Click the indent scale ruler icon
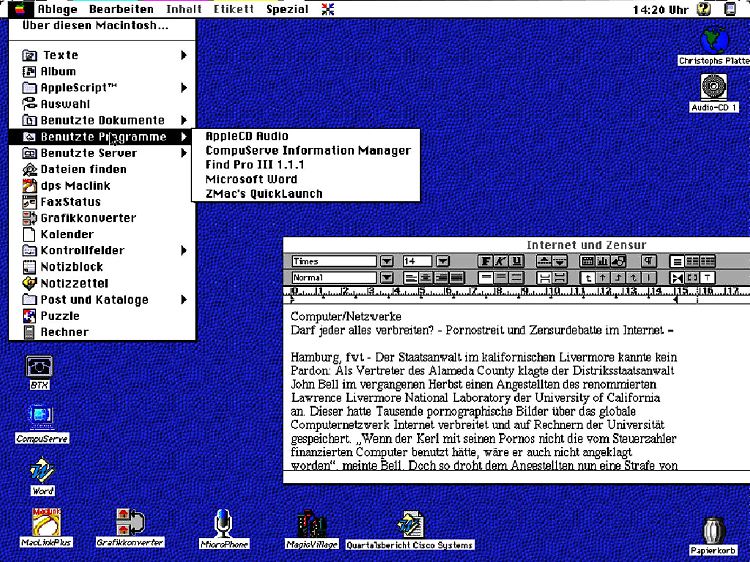The width and height of the screenshot is (750, 562). point(677,277)
